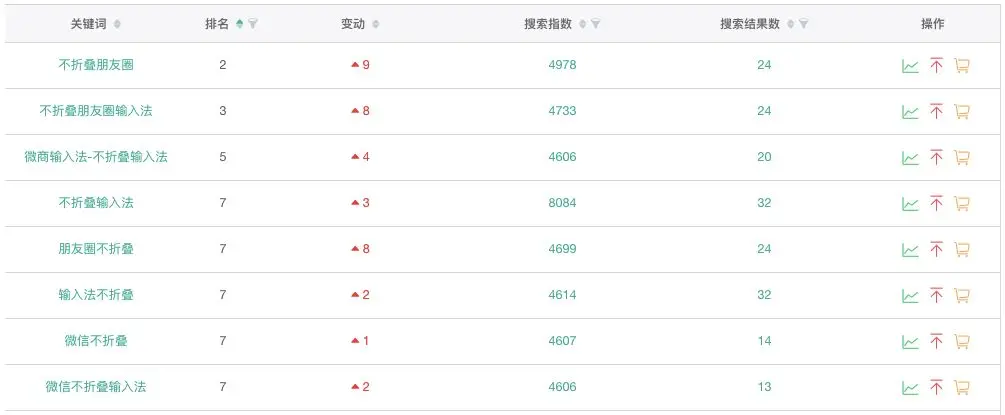The width and height of the screenshot is (1005, 415).
Task: Toggle sort order on 排名 column
Action: click(x=240, y=24)
